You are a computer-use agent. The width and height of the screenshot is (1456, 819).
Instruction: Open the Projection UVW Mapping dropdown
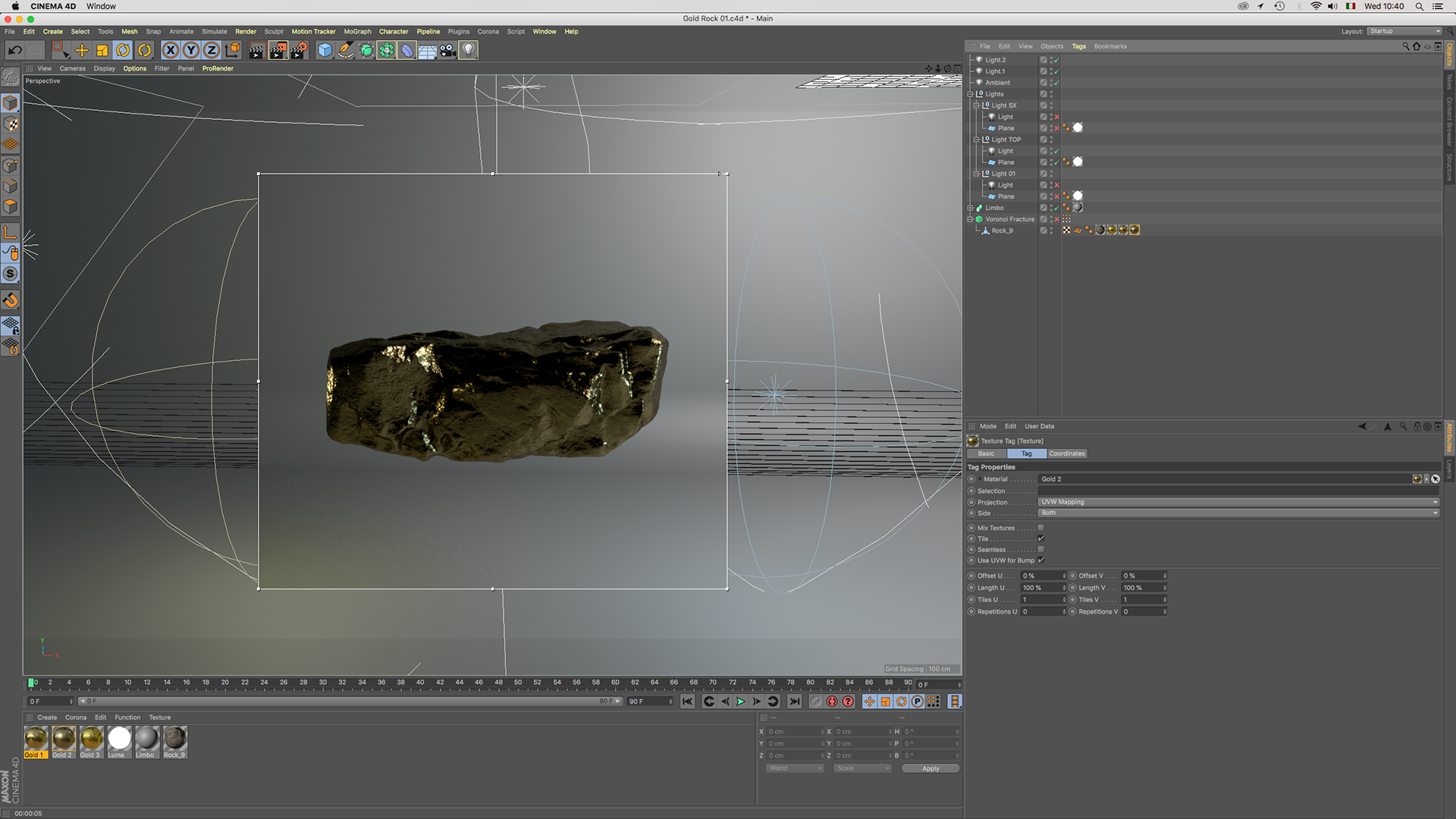point(1238,502)
